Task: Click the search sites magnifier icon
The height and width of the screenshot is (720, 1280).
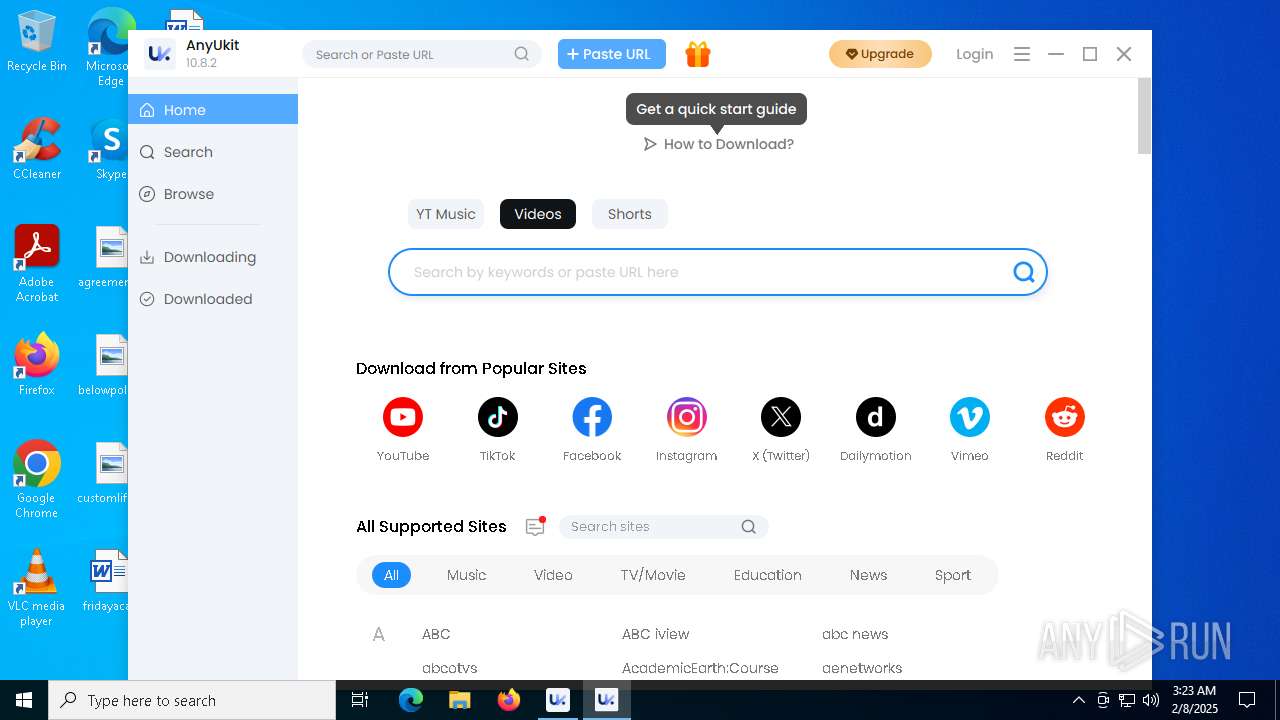Action: [x=748, y=527]
